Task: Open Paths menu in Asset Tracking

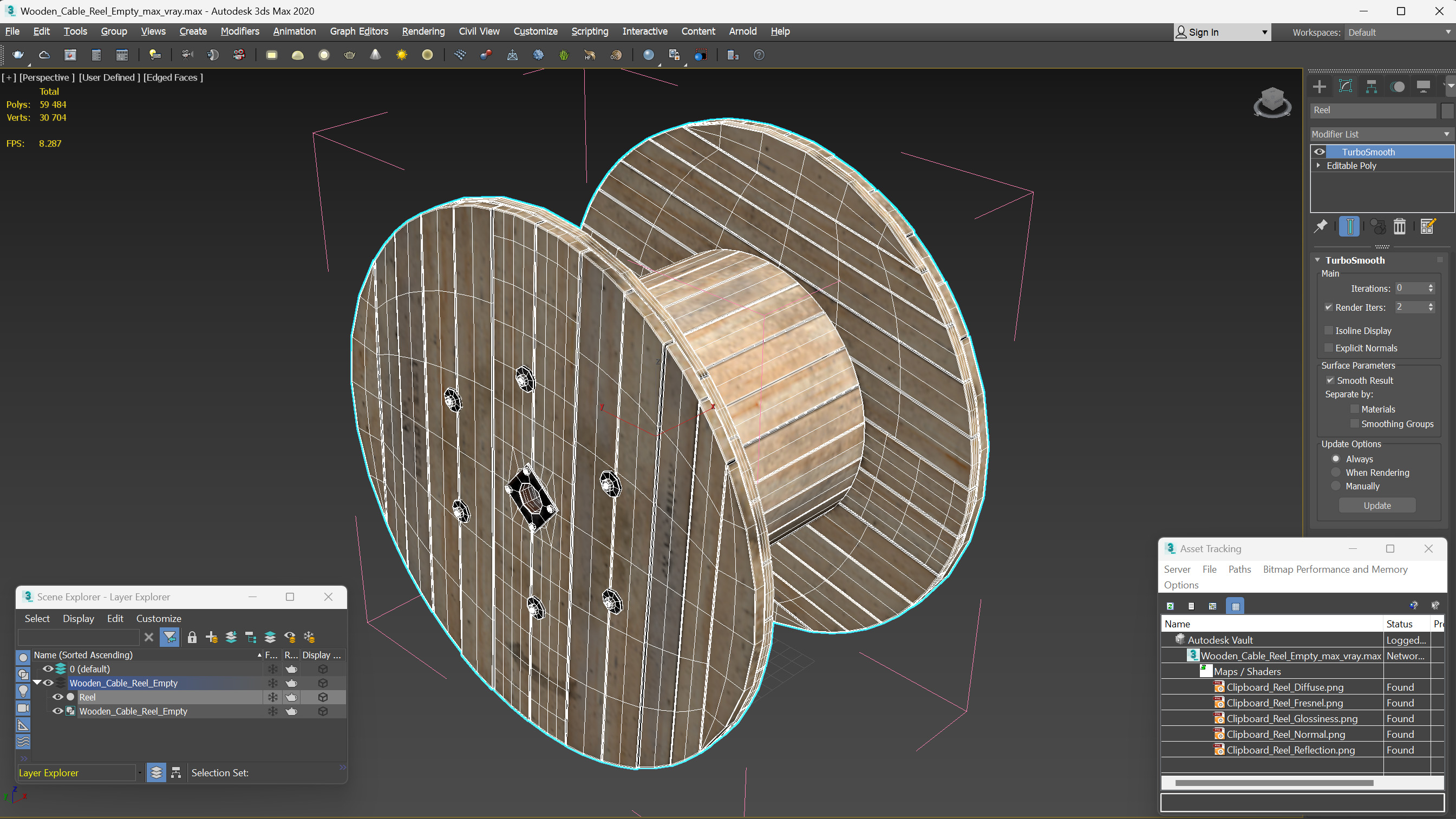Action: click(x=1239, y=569)
